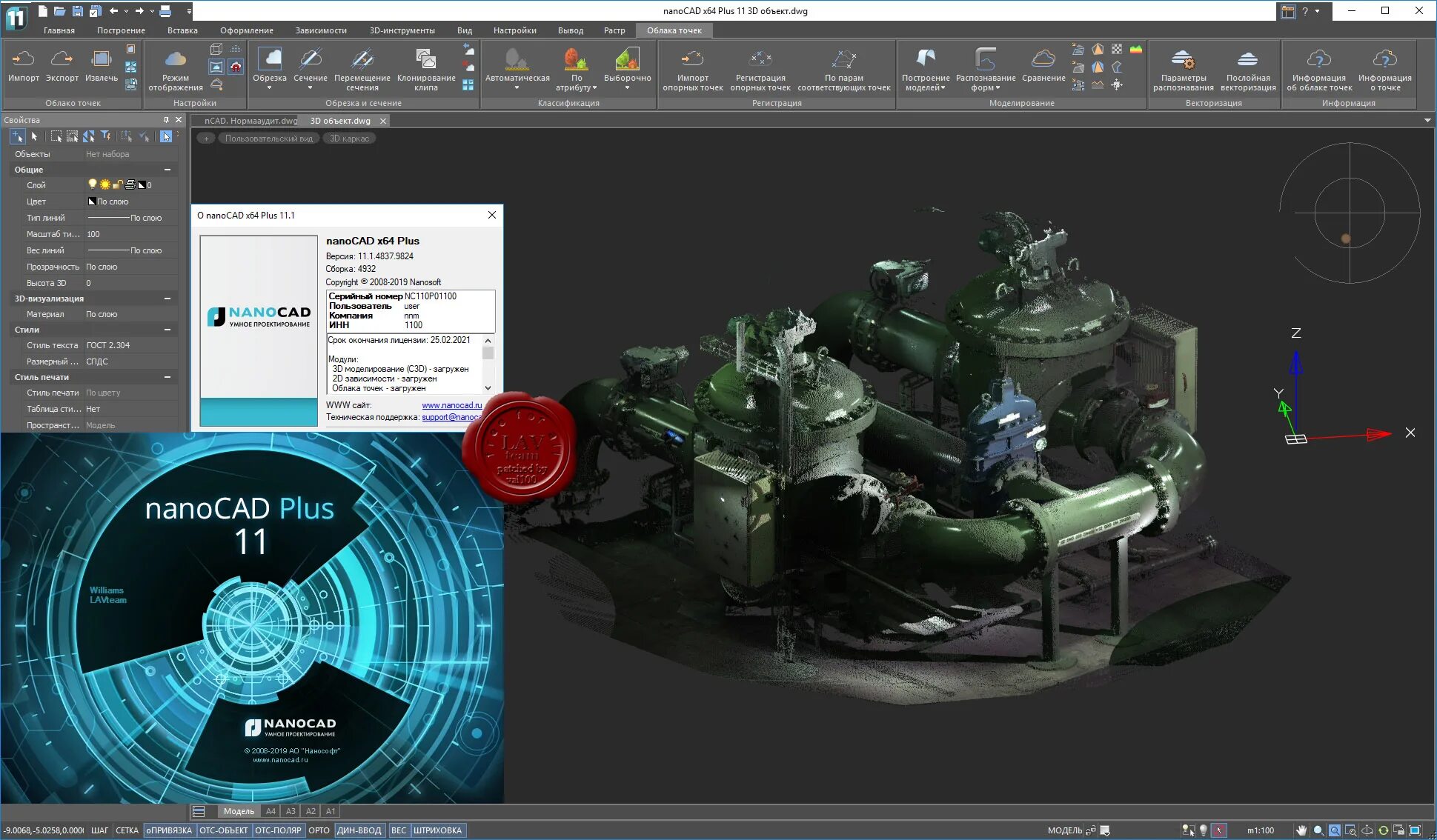The width and height of the screenshot is (1437, 840).
Task: Click Клонирование клипа tool
Action: pyautogui.click(x=426, y=69)
